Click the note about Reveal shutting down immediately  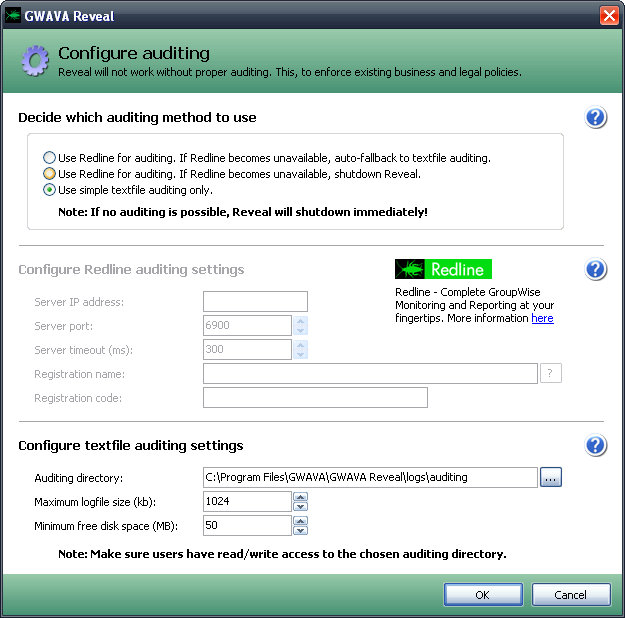click(243, 212)
